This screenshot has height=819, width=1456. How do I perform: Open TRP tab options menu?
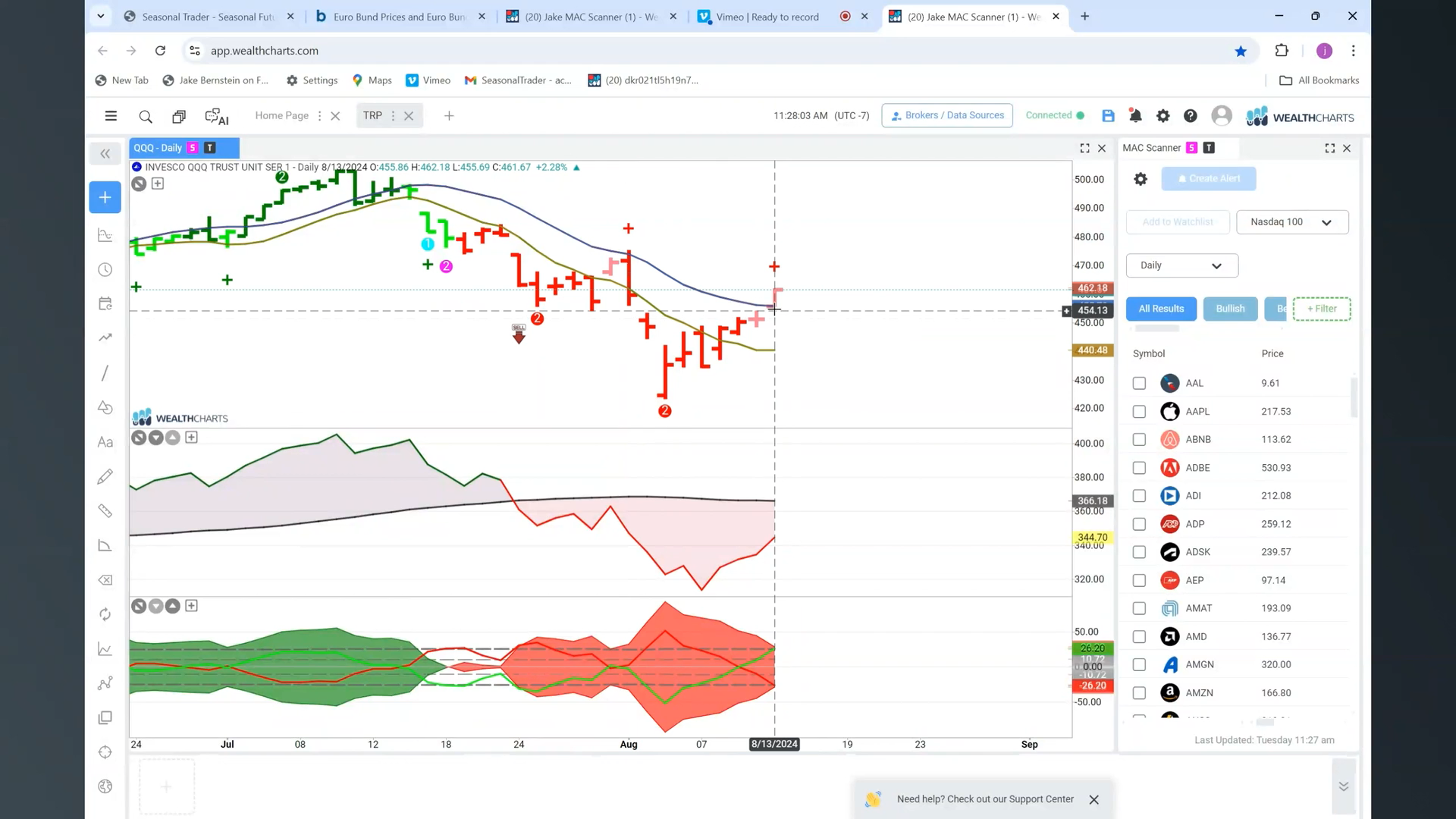tap(393, 116)
